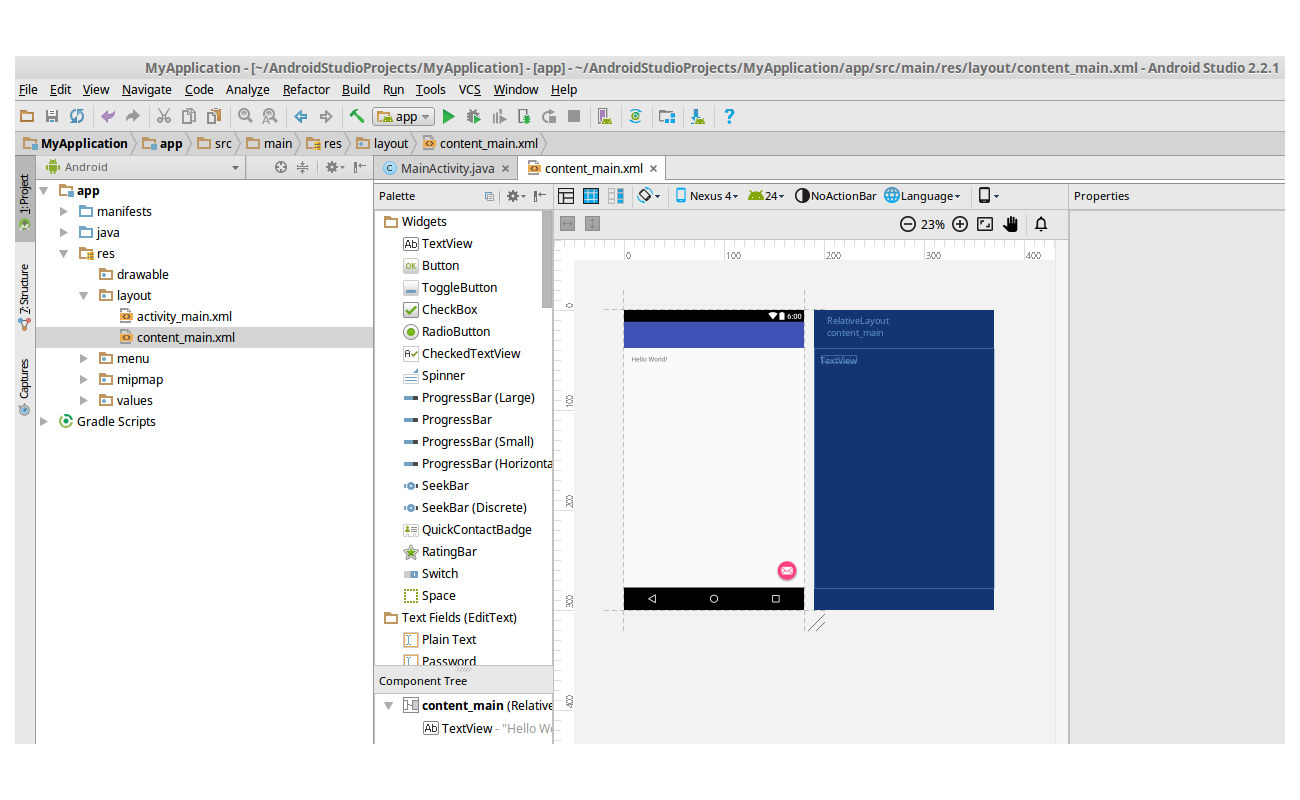The image size is (1300, 800).
Task: Click the warnings bell icon
Action: (x=1041, y=224)
